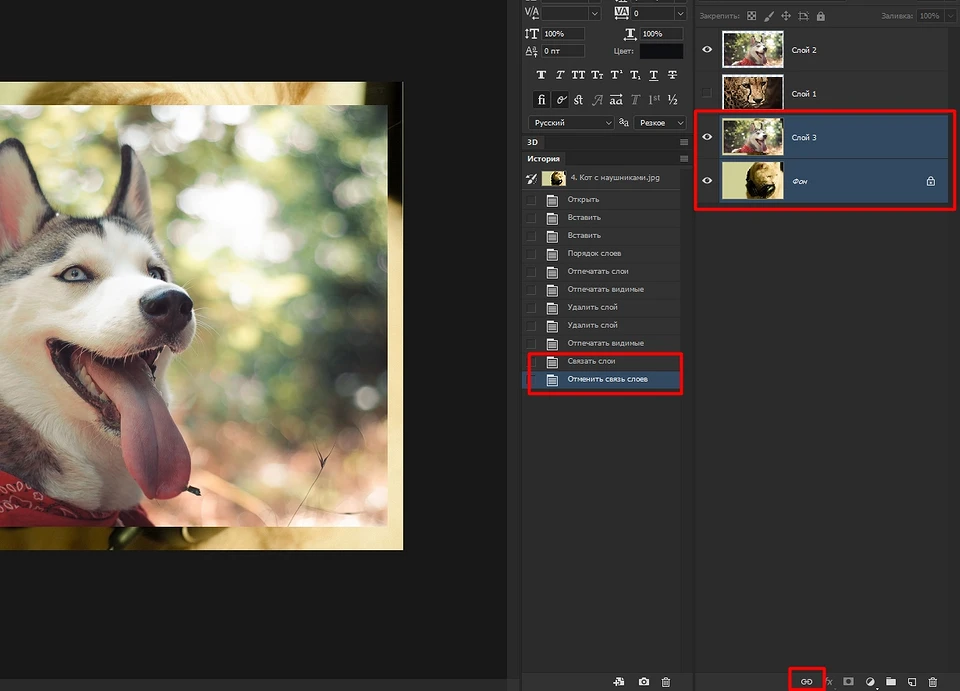960x691 pixels.
Task: Select the История panel tab
Action: [544, 159]
